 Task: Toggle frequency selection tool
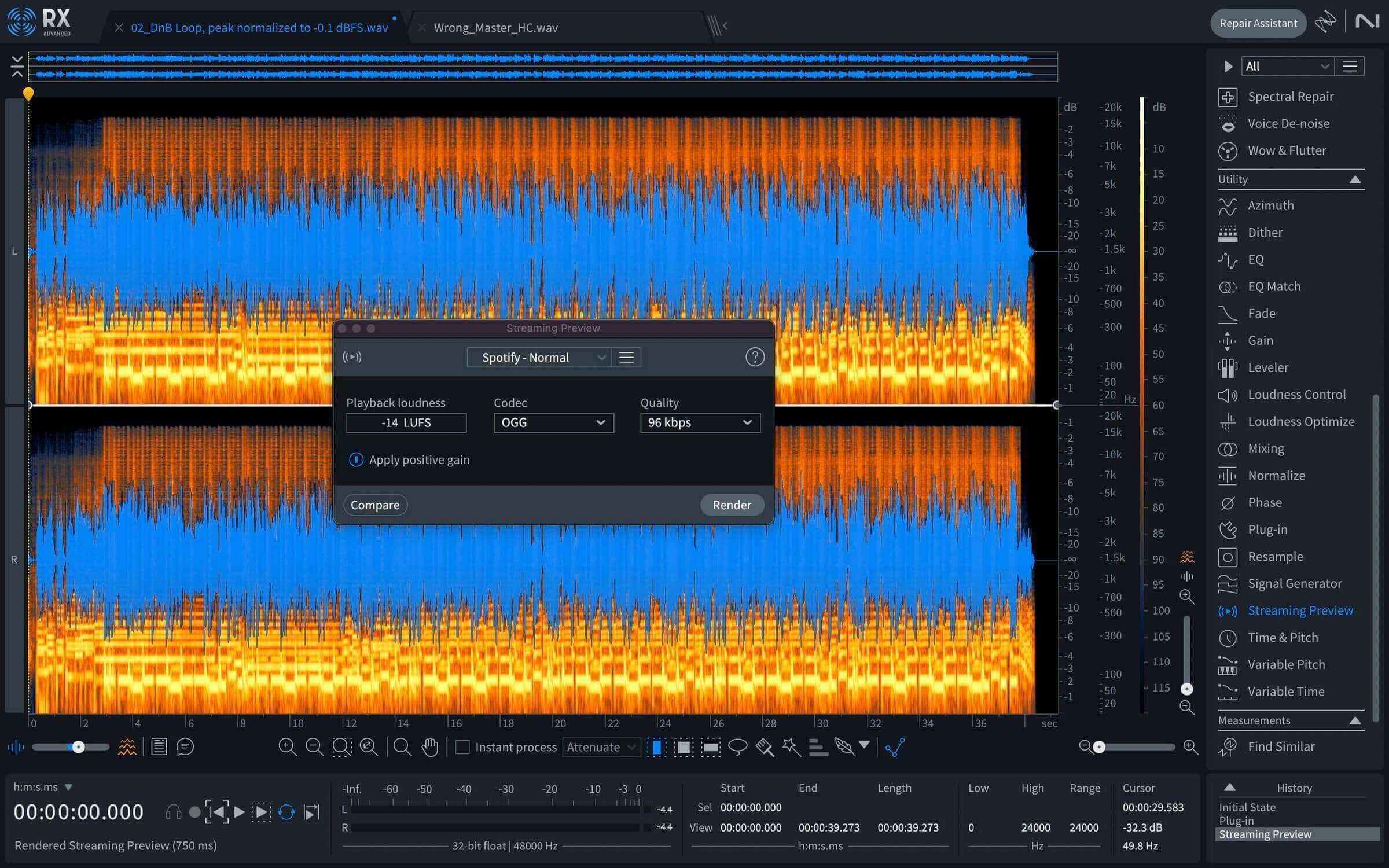pos(711,747)
